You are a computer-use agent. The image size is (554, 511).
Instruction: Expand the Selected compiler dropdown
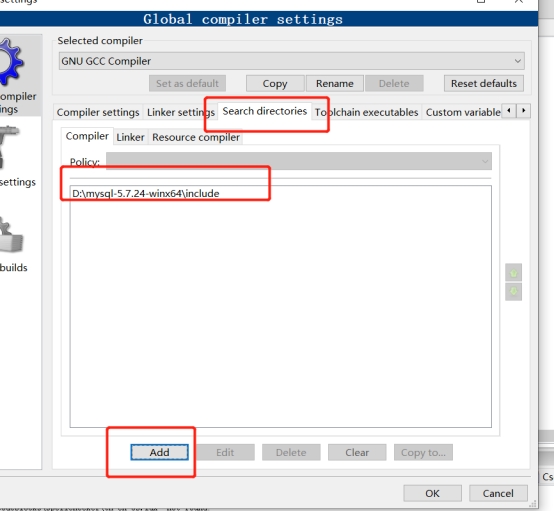(x=291, y=61)
